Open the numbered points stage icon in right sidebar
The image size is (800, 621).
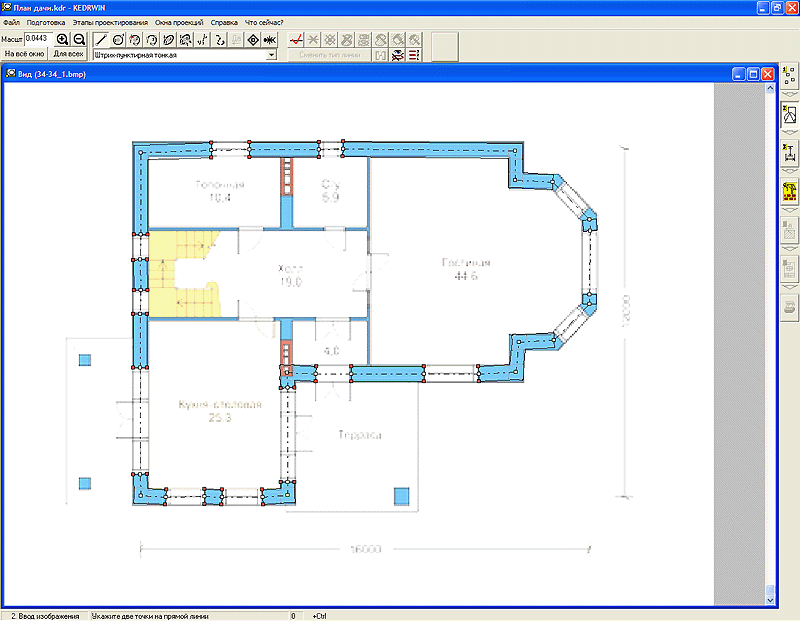(789, 76)
